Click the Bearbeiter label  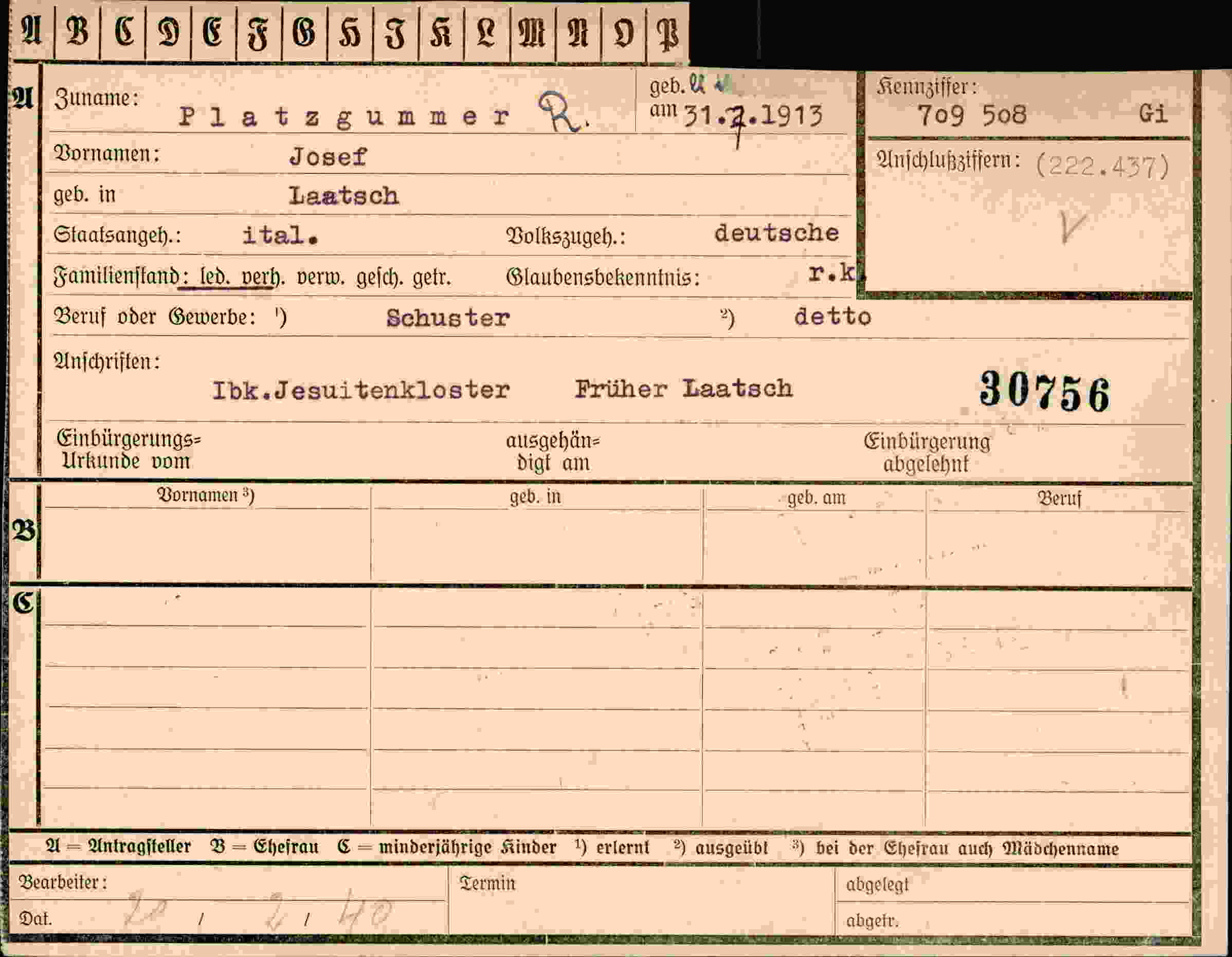[x=63, y=882]
